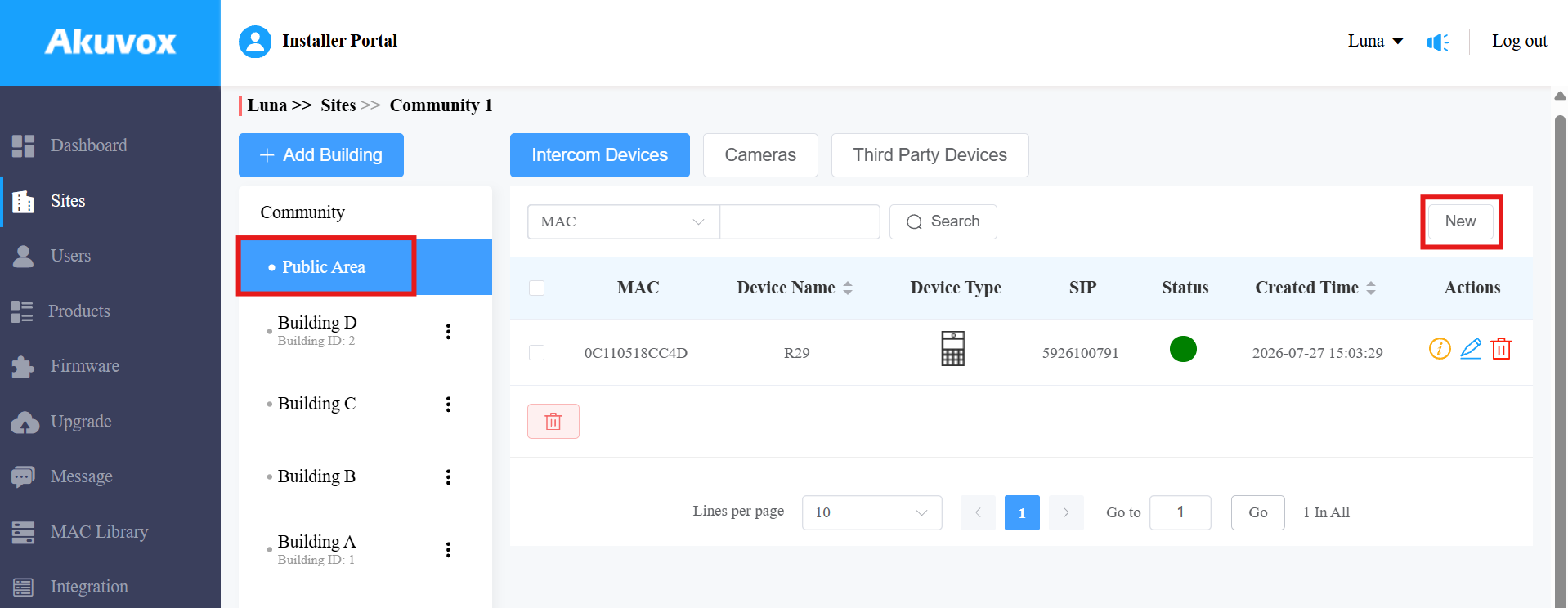Click the Message chat bubble icon
The width and height of the screenshot is (1568, 608).
(x=23, y=476)
